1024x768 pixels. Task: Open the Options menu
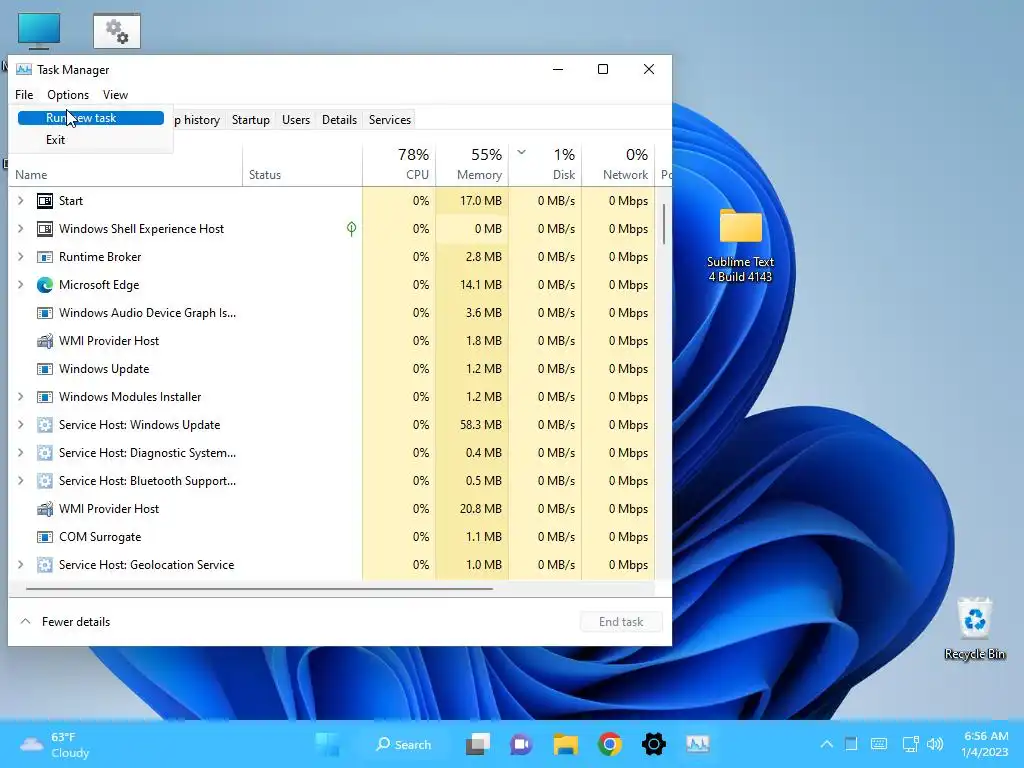click(68, 95)
